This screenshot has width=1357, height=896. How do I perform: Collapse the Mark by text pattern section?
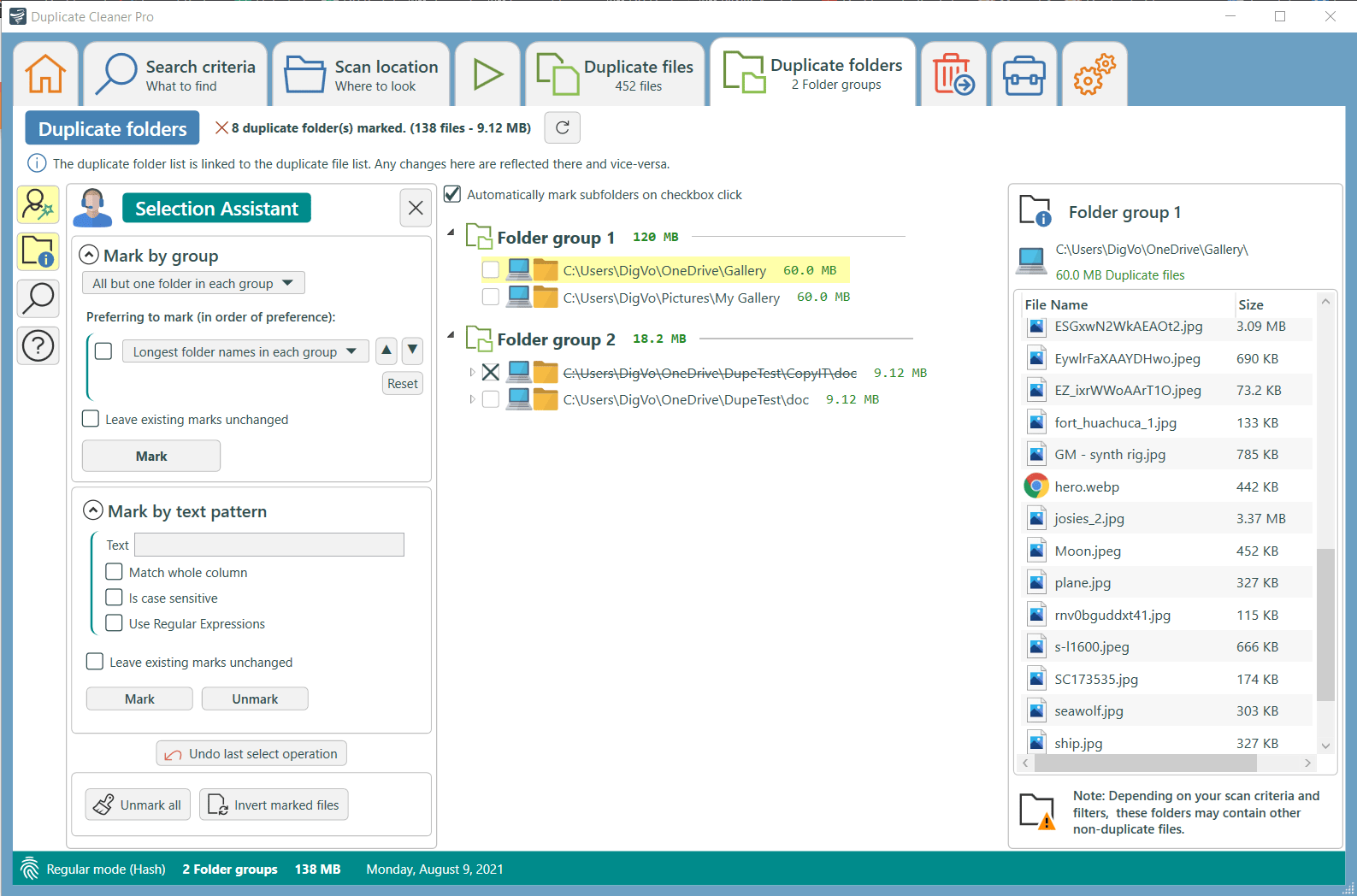pos(93,510)
